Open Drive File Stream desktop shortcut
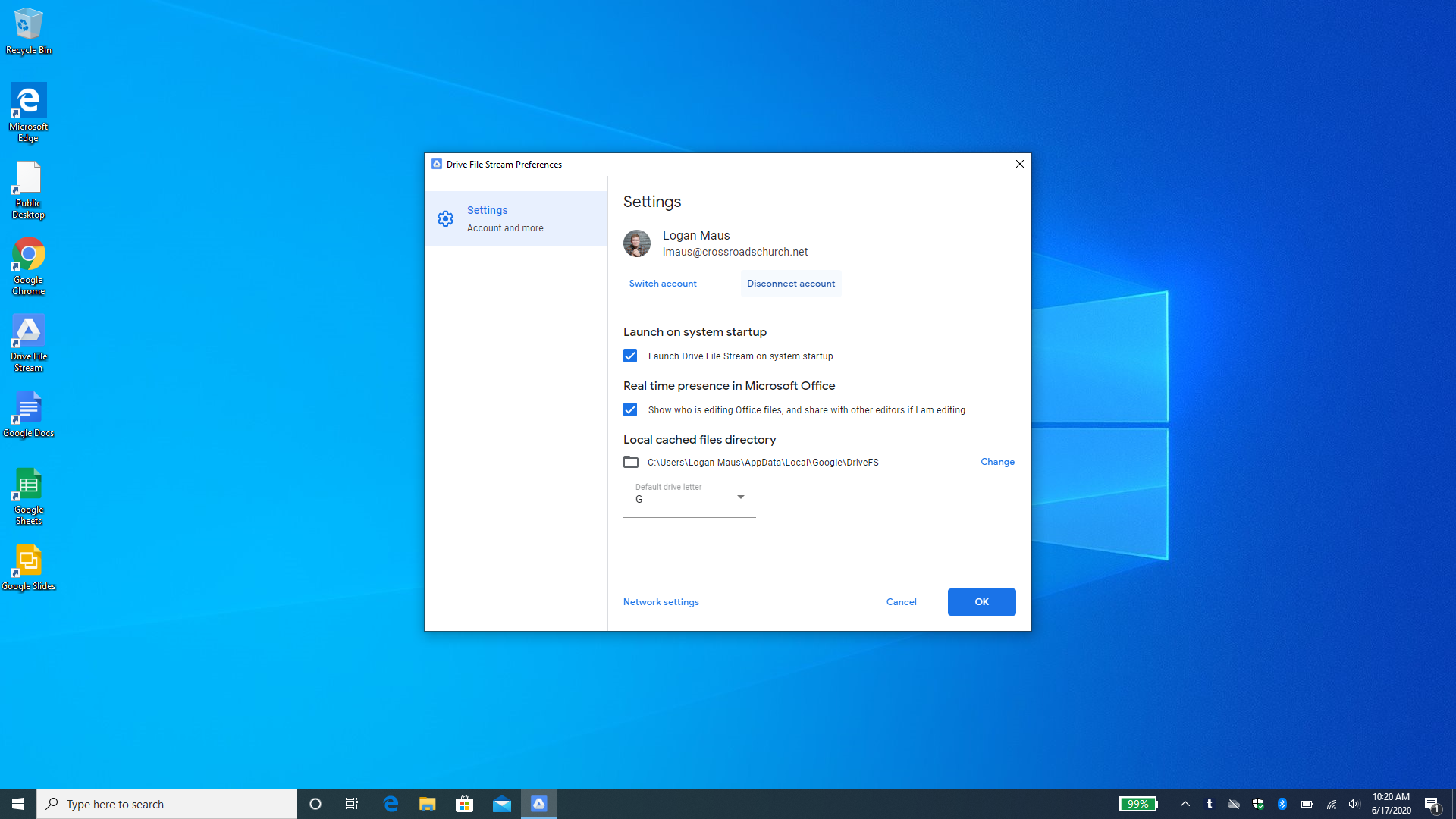 (29, 343)
